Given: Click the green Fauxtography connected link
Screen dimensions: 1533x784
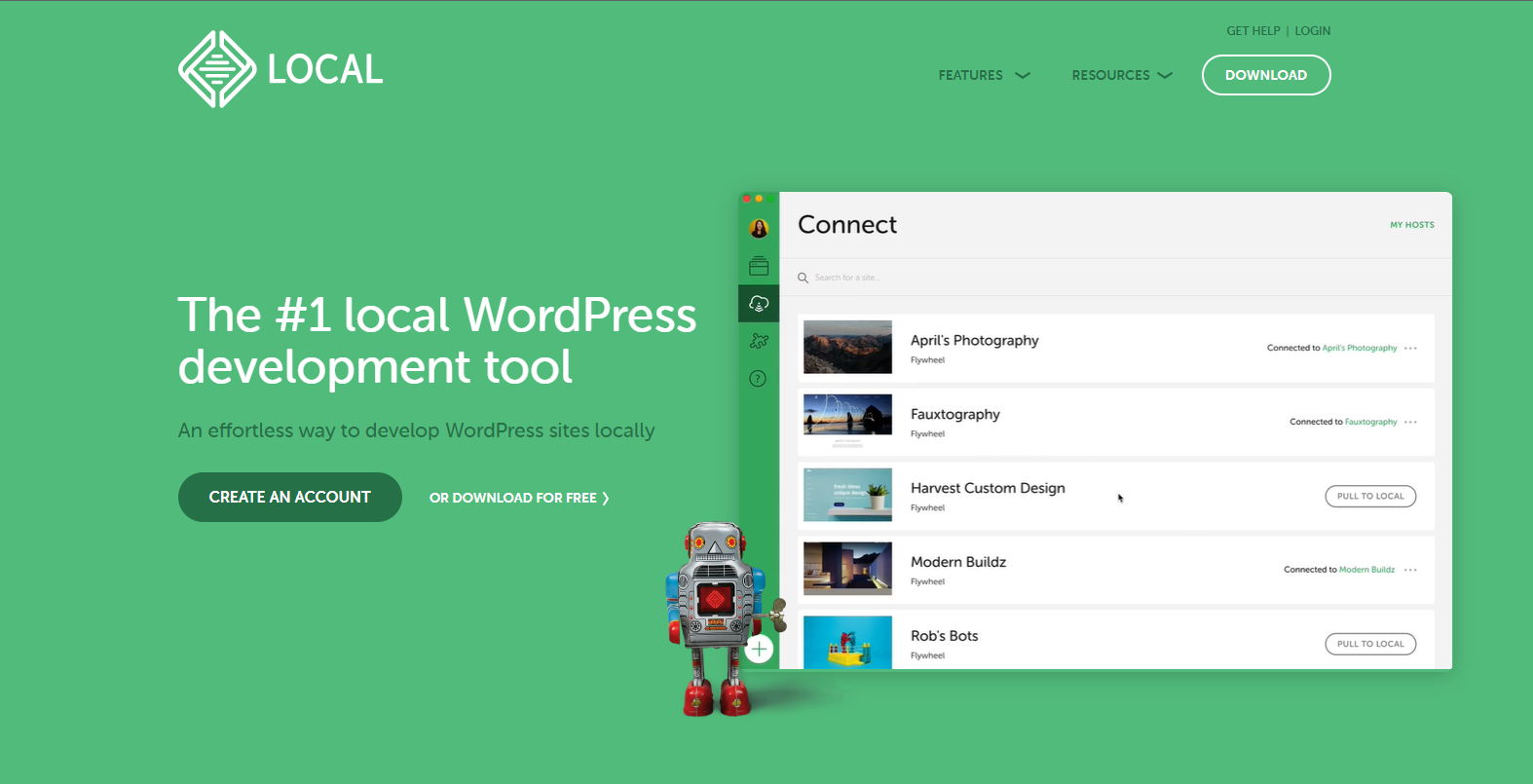Looking at the screenshot, I should [1371, 422].
